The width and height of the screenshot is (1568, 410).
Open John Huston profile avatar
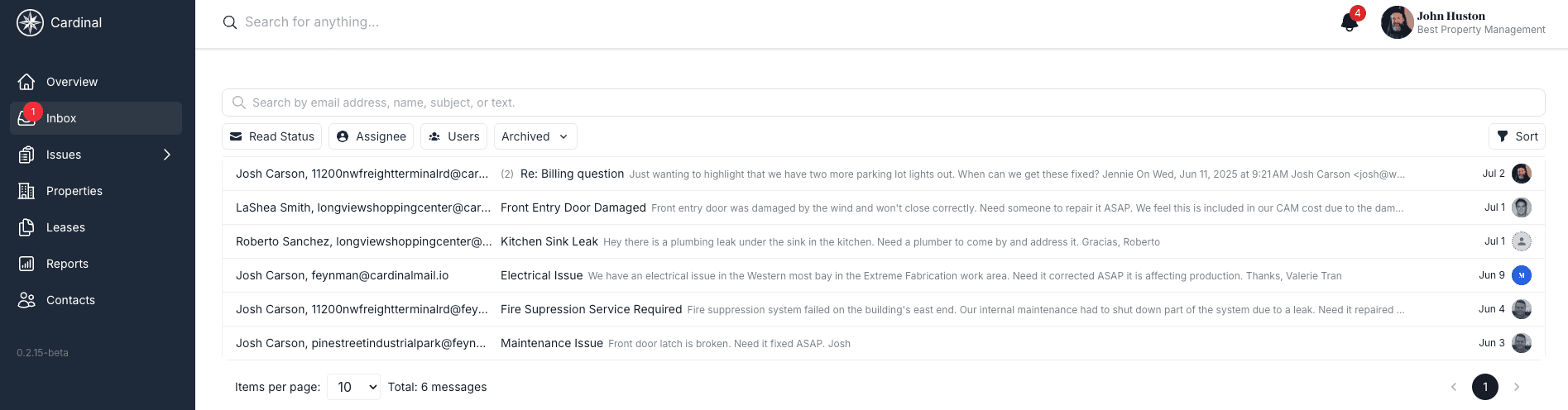coord(1397,22)
